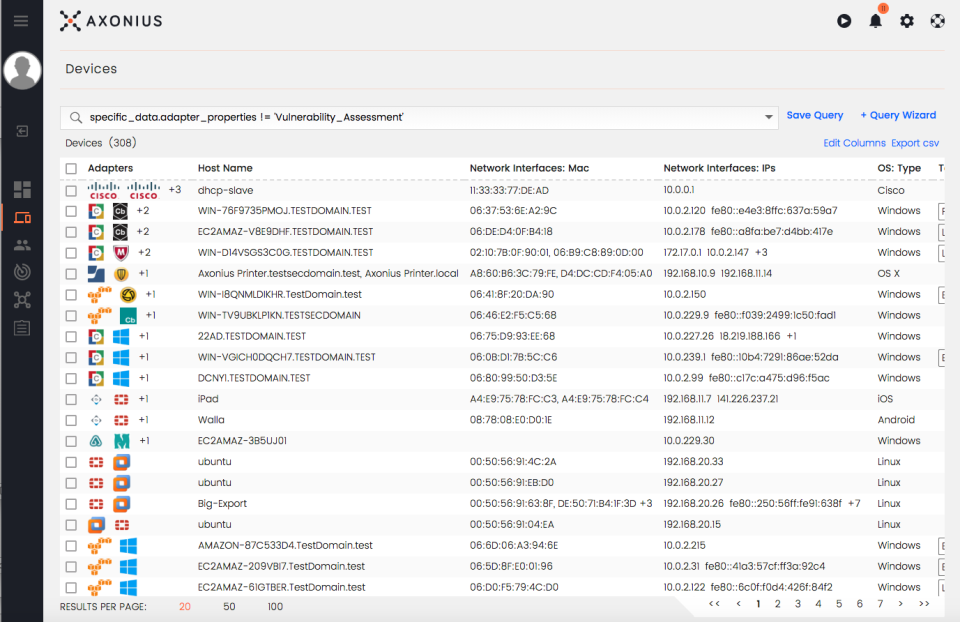Open the settings gear
Viewport: 960px width, 622px height.
(x=907, y=21)
